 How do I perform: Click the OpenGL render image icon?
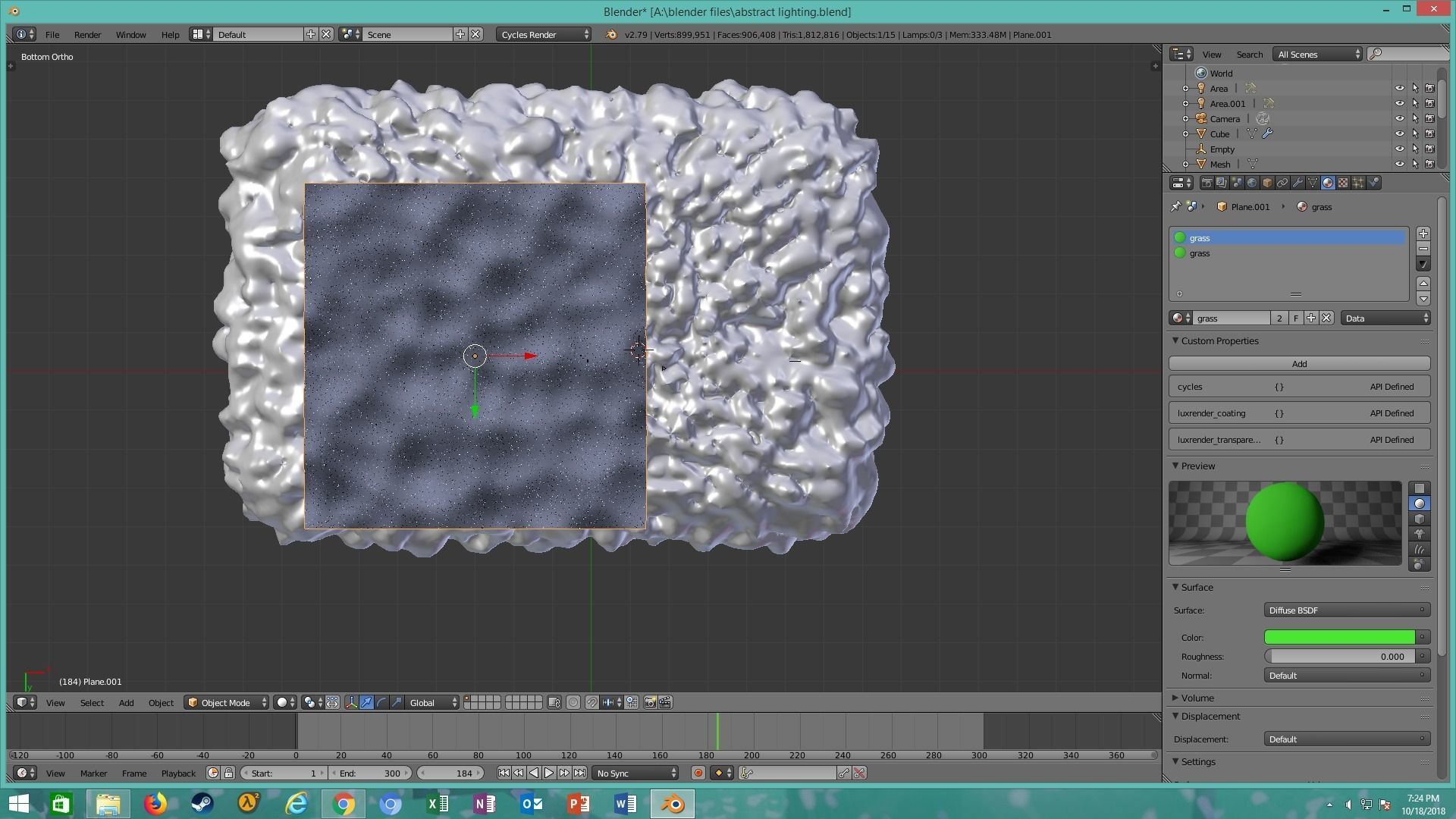pyautogui.click(x=650, y=703)
